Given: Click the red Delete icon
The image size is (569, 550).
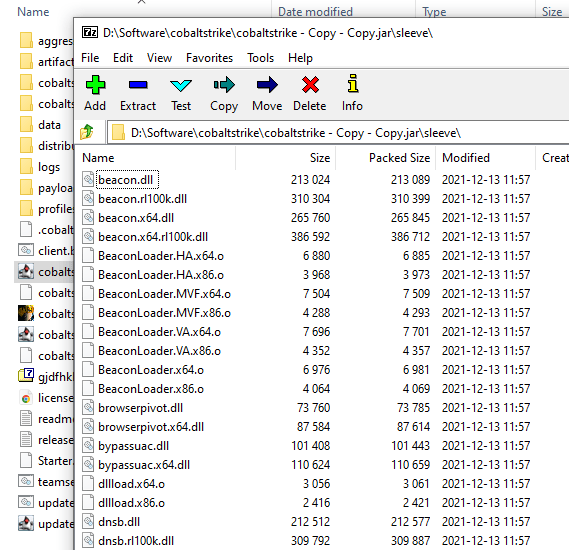Looking at the screenshot, I should [x=310, y=85].
